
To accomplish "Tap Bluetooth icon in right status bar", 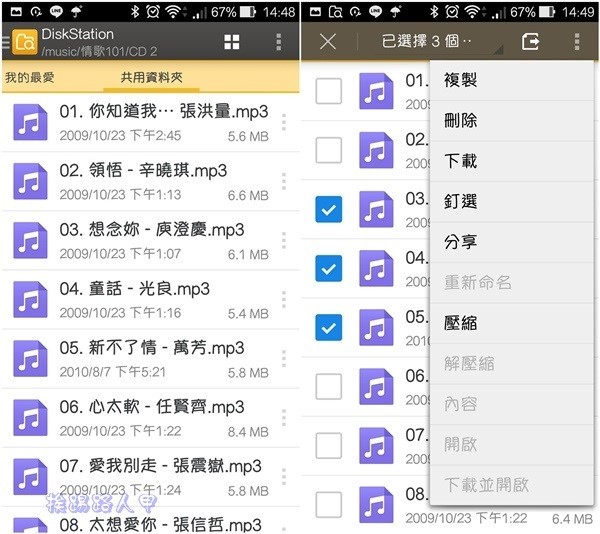I will click(434, 12).
